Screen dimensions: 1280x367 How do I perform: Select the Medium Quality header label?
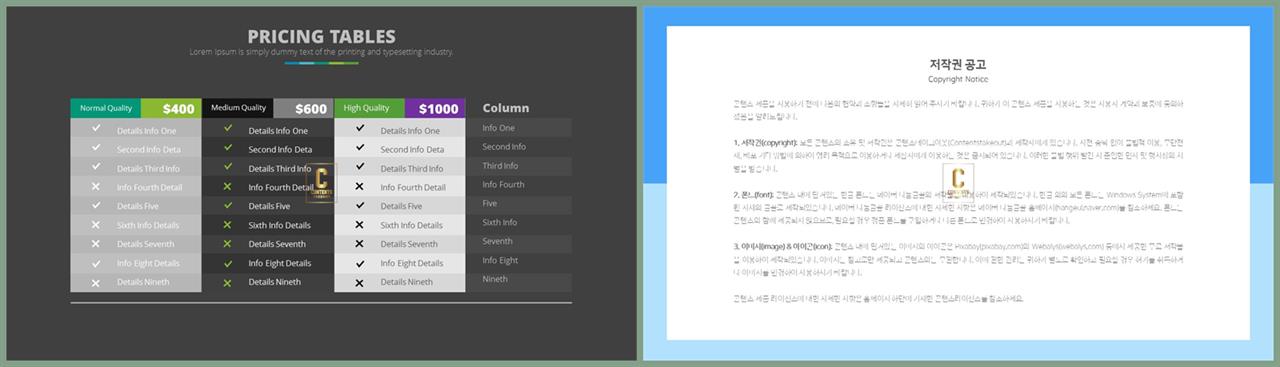tap(238, 108)
